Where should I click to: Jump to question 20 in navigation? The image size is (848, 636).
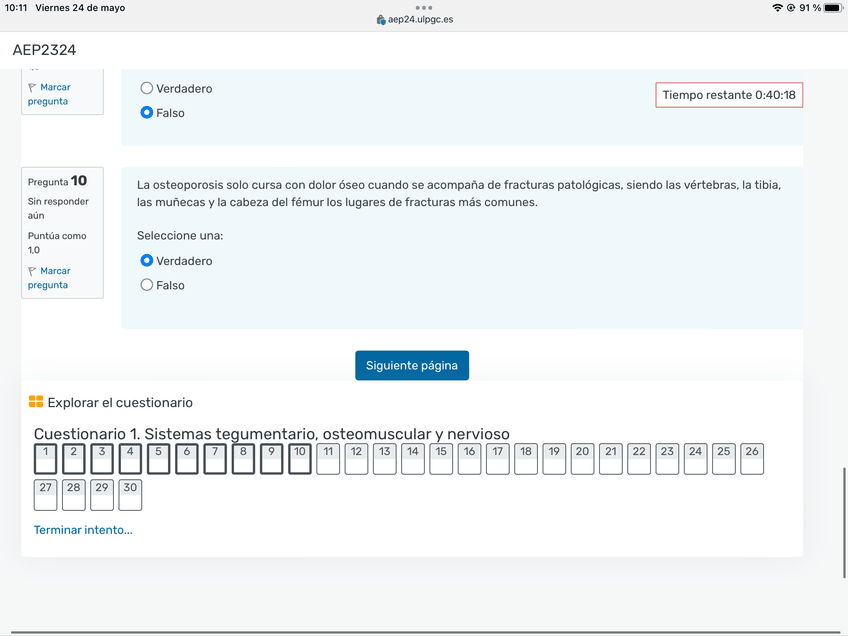click(x=582, y=459)
